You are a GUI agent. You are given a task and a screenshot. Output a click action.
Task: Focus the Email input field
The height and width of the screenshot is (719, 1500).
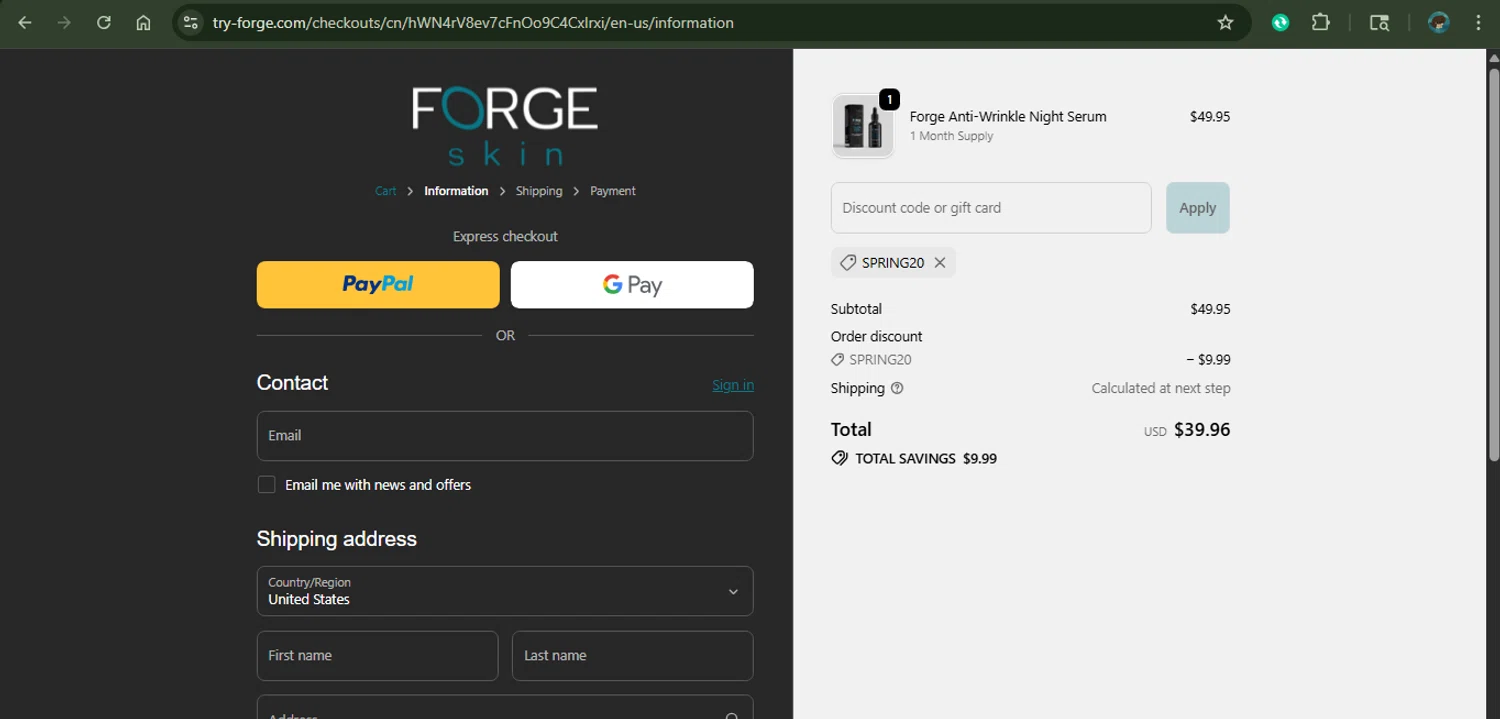tap(505, 436)
